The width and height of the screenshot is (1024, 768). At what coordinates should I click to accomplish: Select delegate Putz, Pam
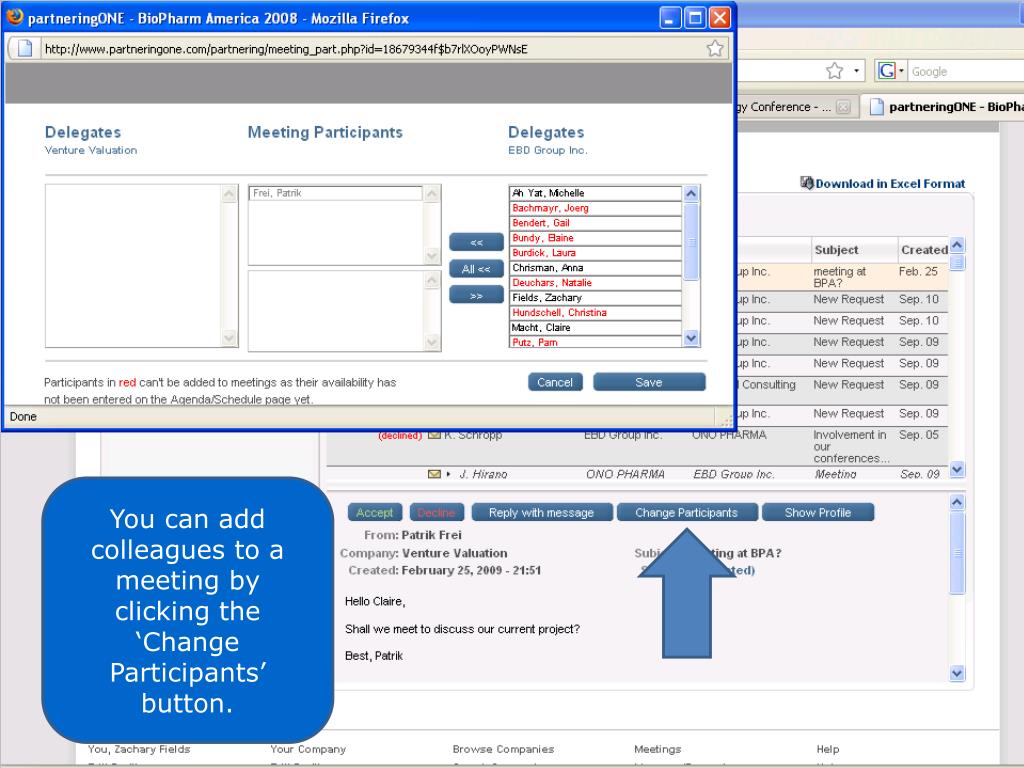[595, 342]
